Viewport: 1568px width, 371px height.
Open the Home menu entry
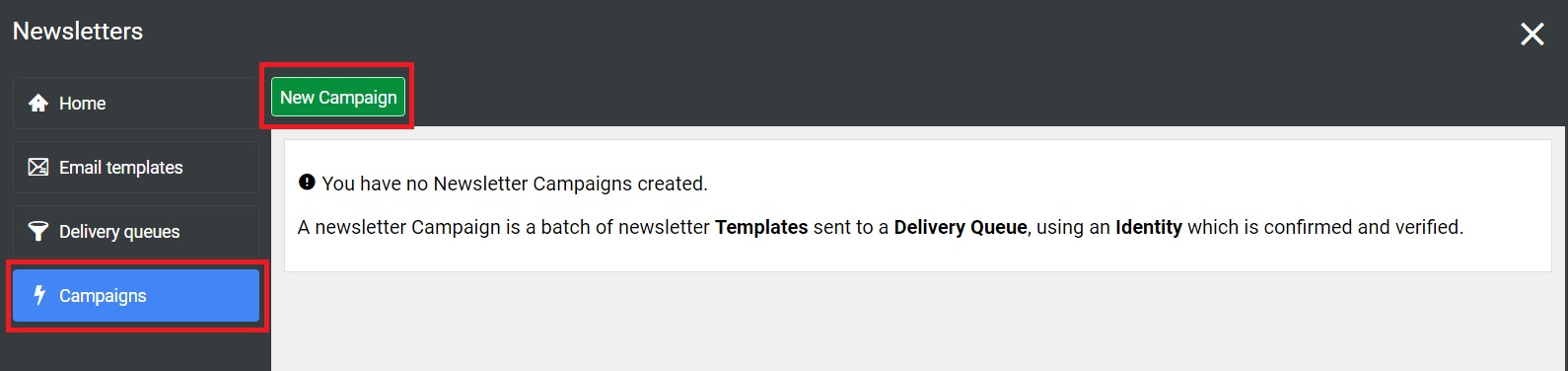(x=136, y=103)
